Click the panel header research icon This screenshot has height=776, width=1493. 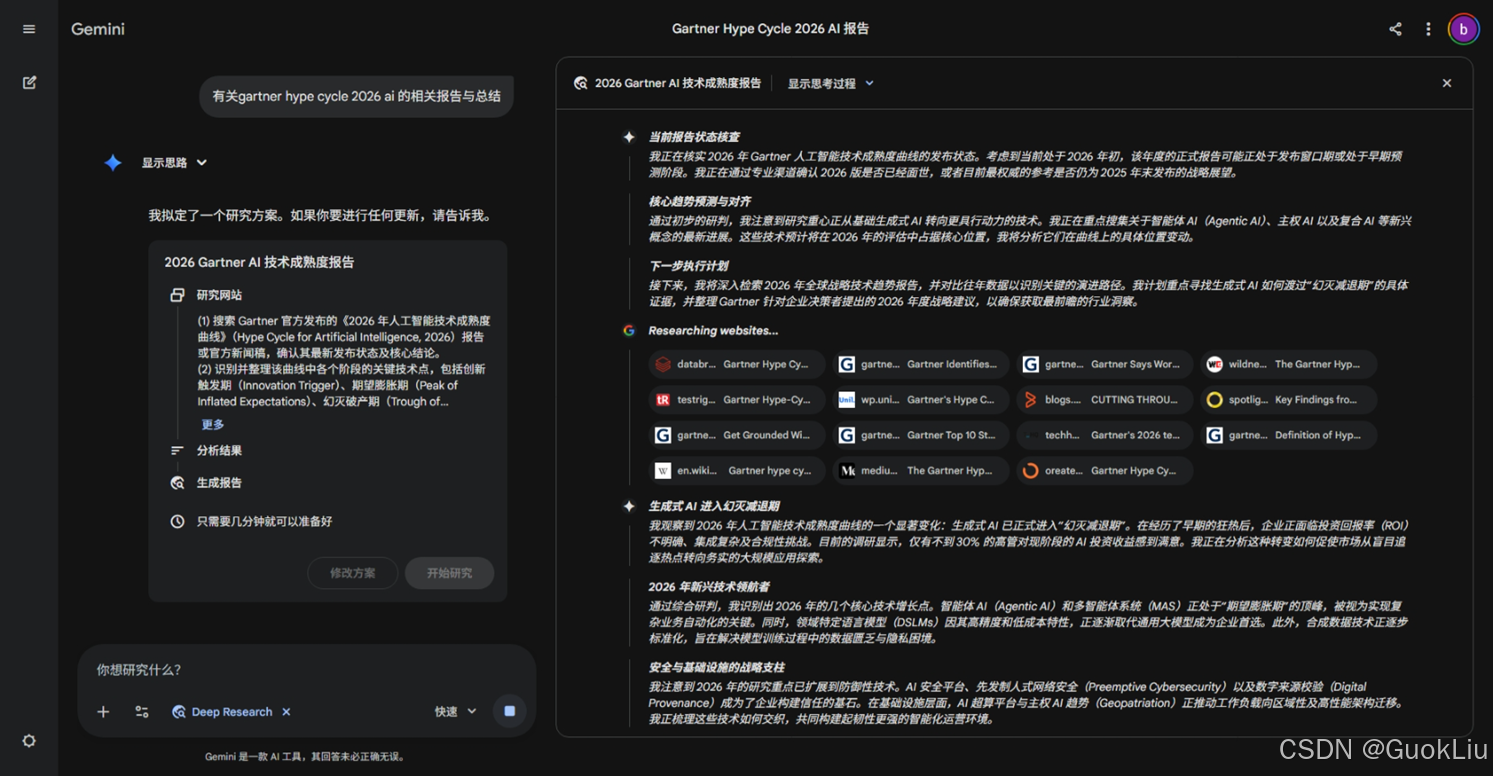tap(580, 83)
